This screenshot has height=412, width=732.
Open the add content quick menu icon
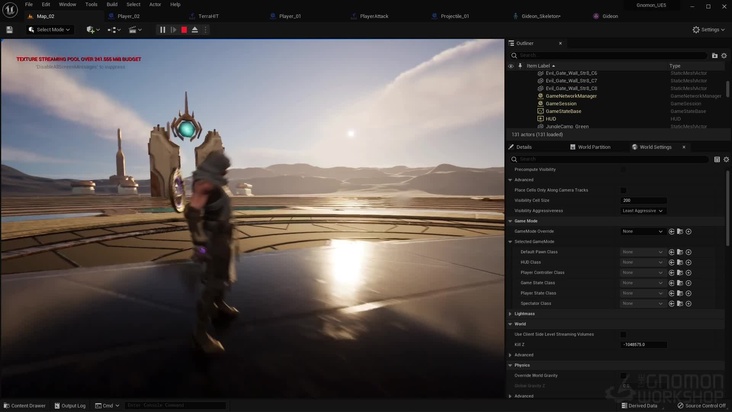point(92,30)
